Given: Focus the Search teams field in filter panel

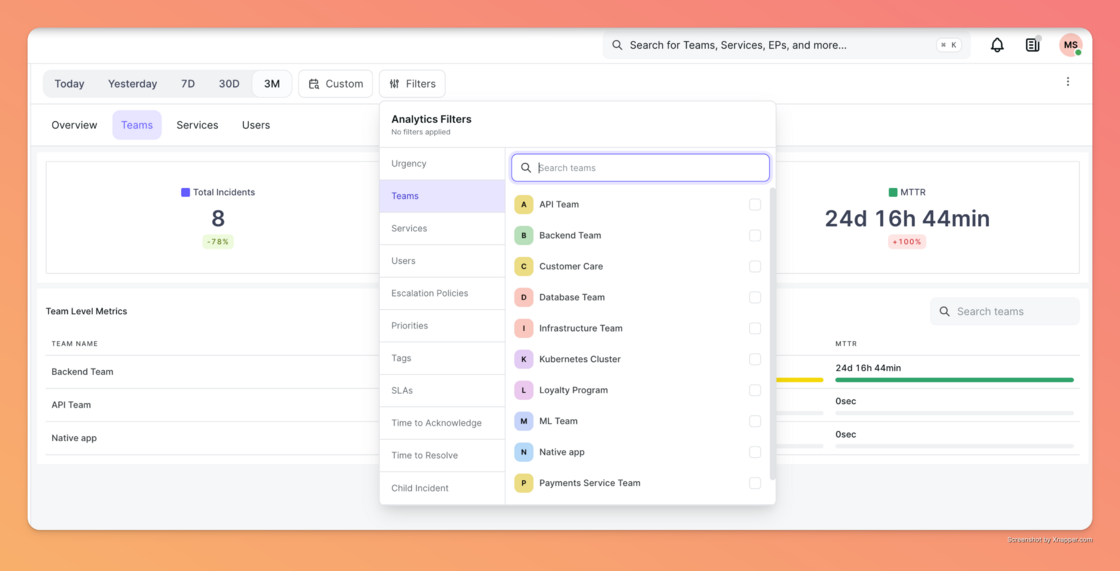Looking at the screenshot, I should (641, 168).
